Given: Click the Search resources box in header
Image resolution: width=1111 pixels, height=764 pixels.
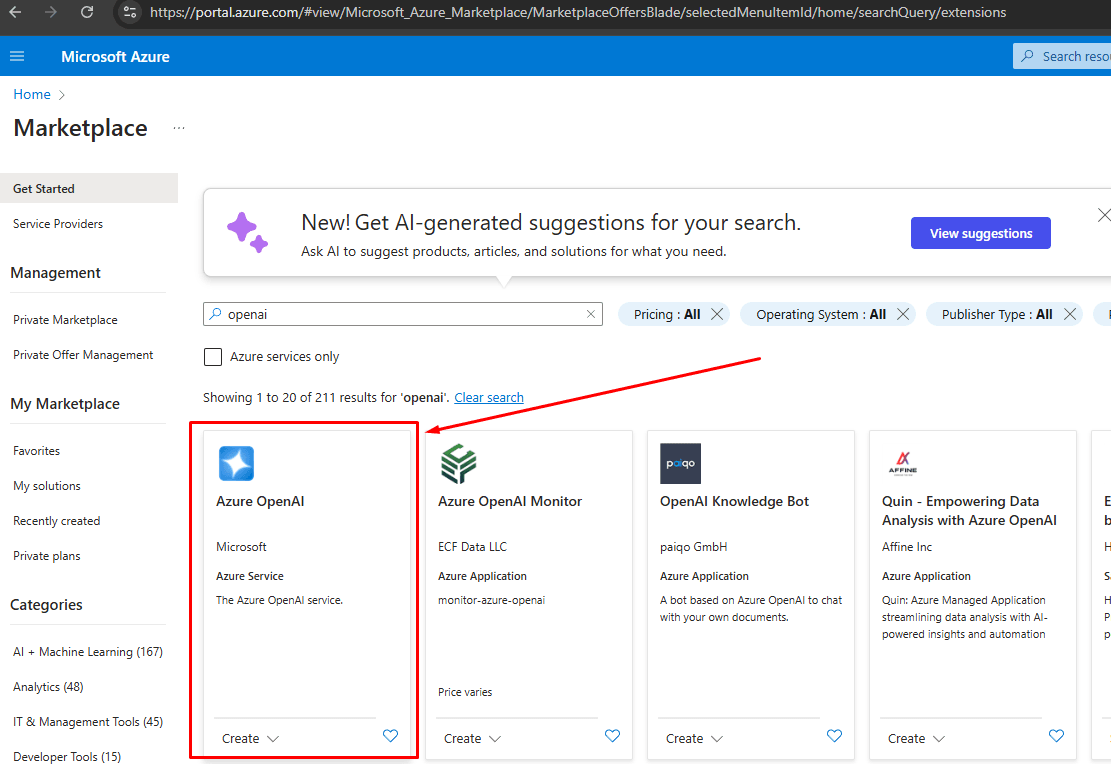Looking at the screenshot, I should coord(1062,56).
